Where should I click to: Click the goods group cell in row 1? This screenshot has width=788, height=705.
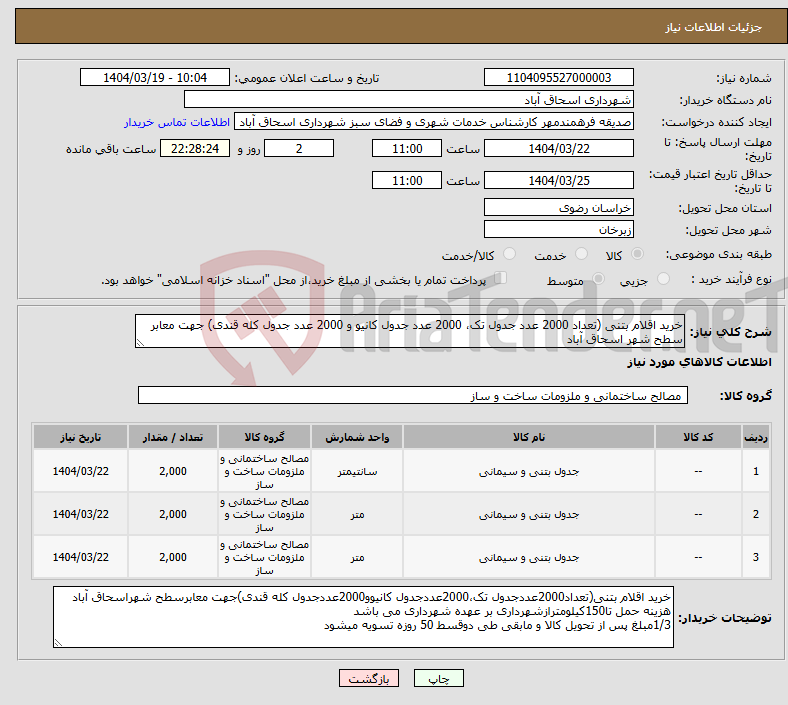point(264,471)
